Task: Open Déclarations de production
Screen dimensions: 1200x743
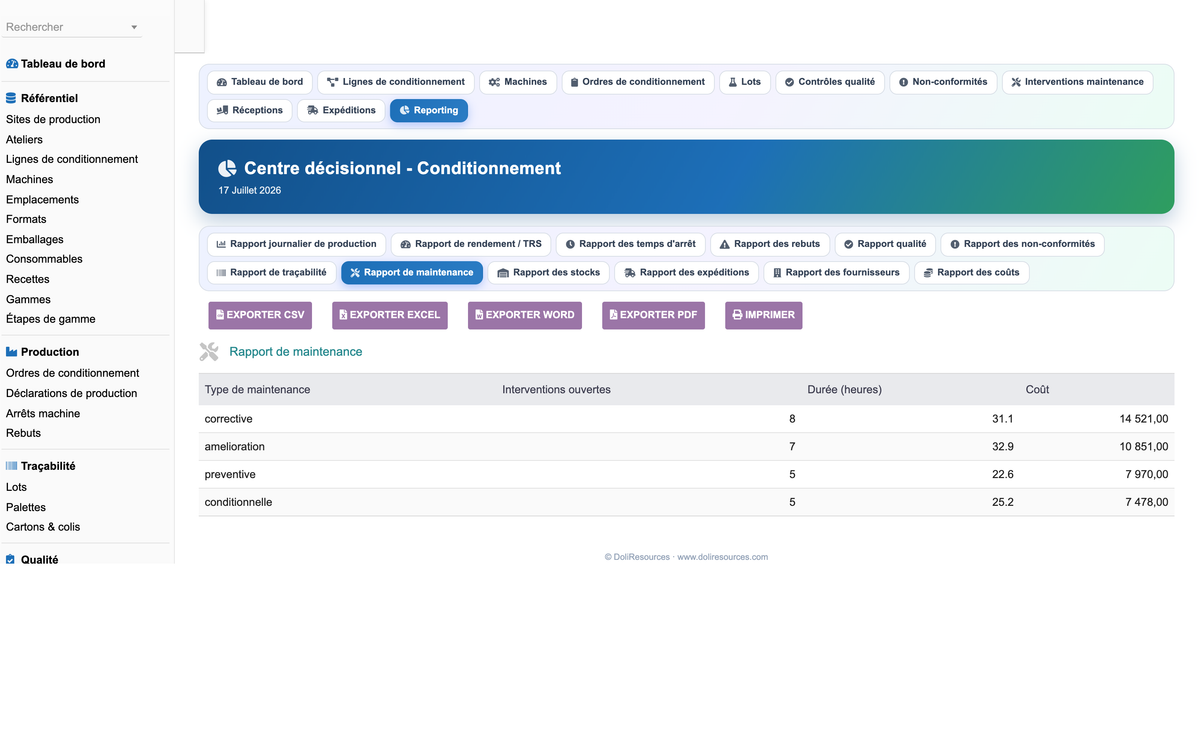Action: click(x=72, y=393)
